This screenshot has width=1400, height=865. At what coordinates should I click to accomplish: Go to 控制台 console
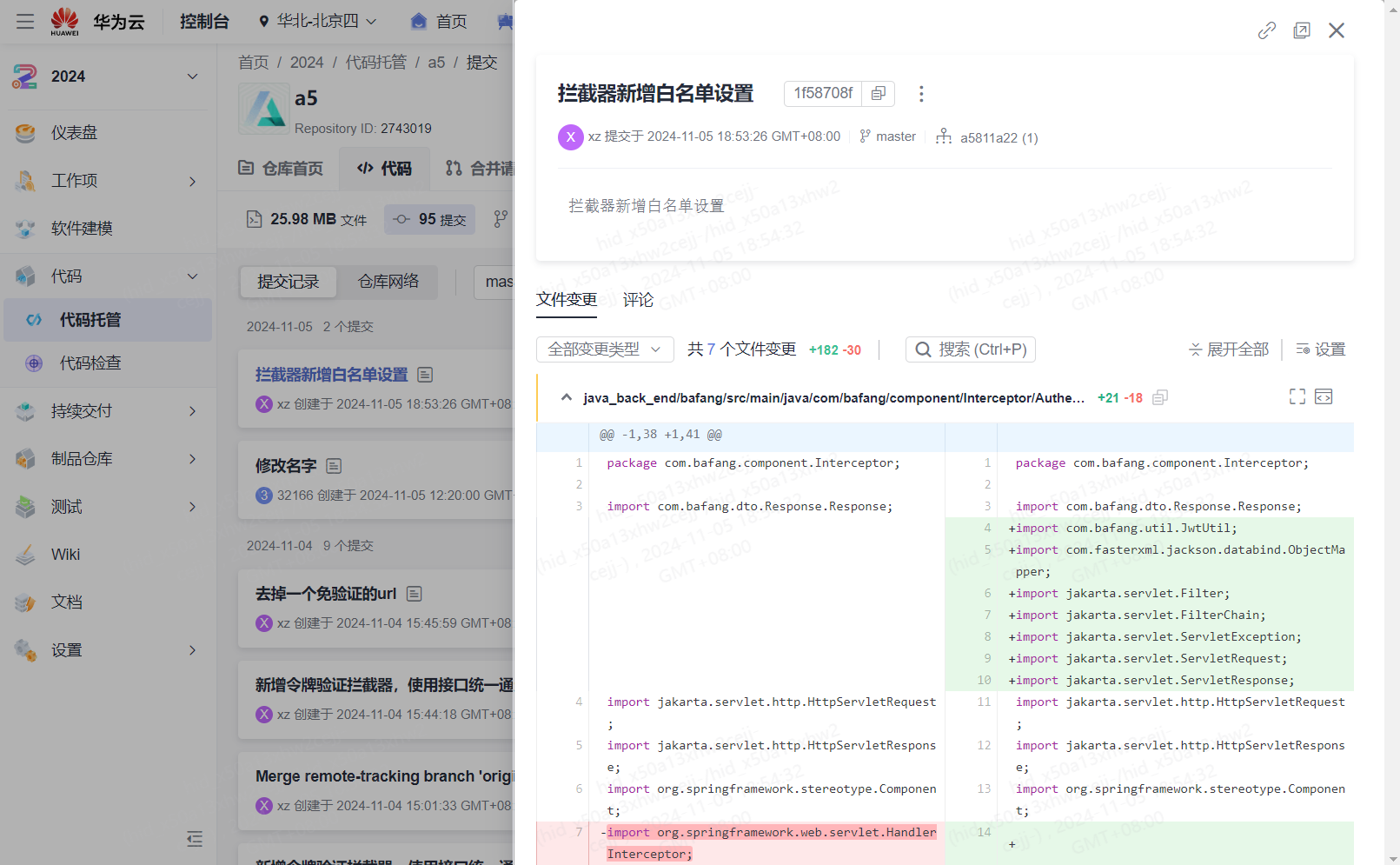[x=204, y=21]
